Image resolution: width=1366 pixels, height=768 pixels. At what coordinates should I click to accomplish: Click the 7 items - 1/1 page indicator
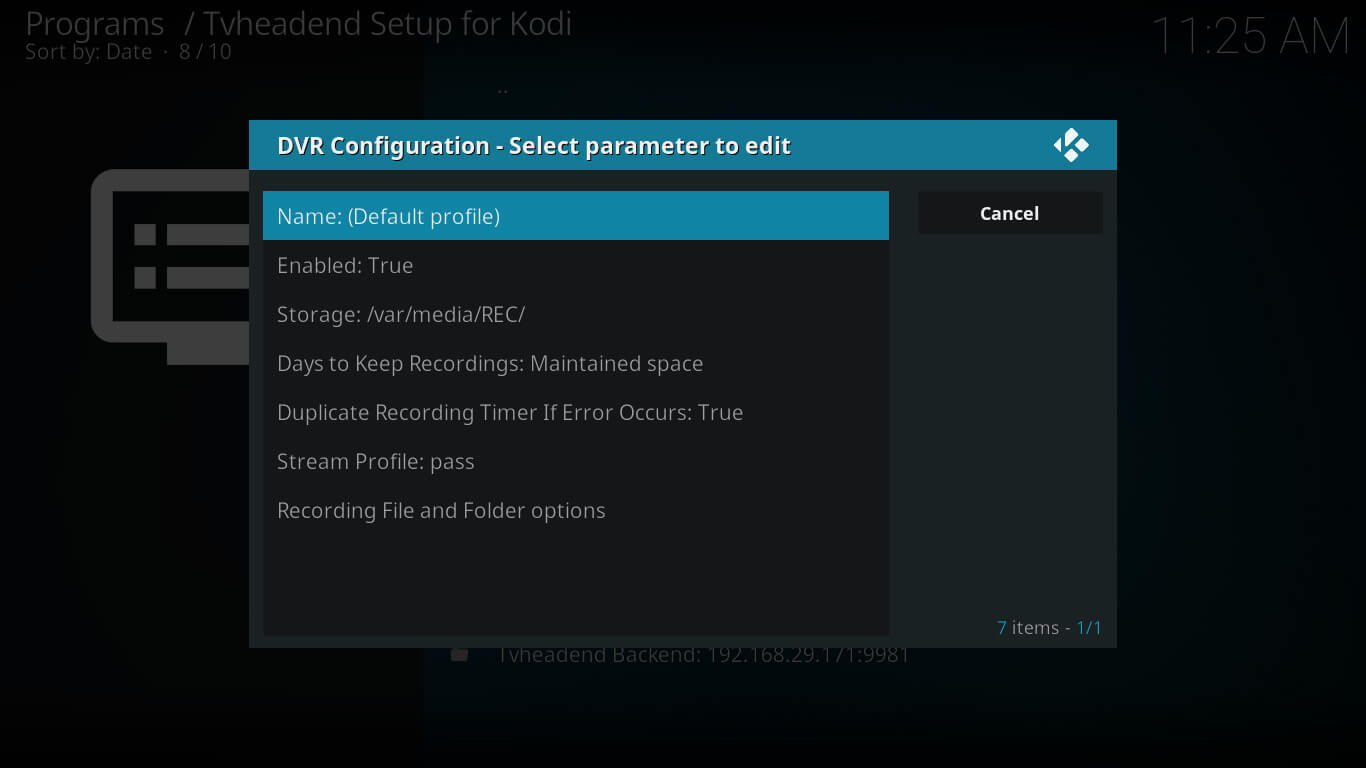point(1049,628)
